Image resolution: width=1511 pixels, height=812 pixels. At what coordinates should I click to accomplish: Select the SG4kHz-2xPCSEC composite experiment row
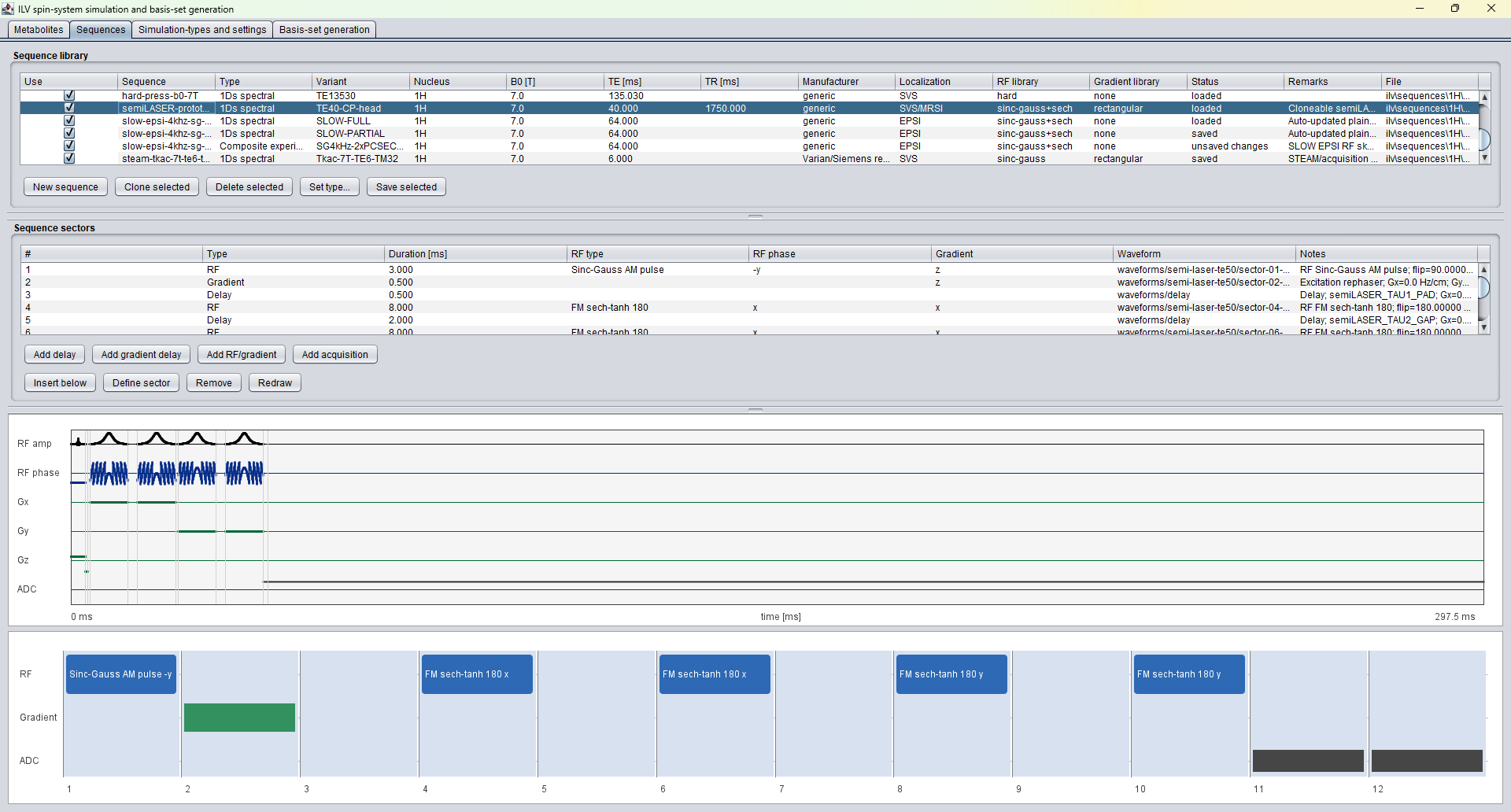pos(749,146)
